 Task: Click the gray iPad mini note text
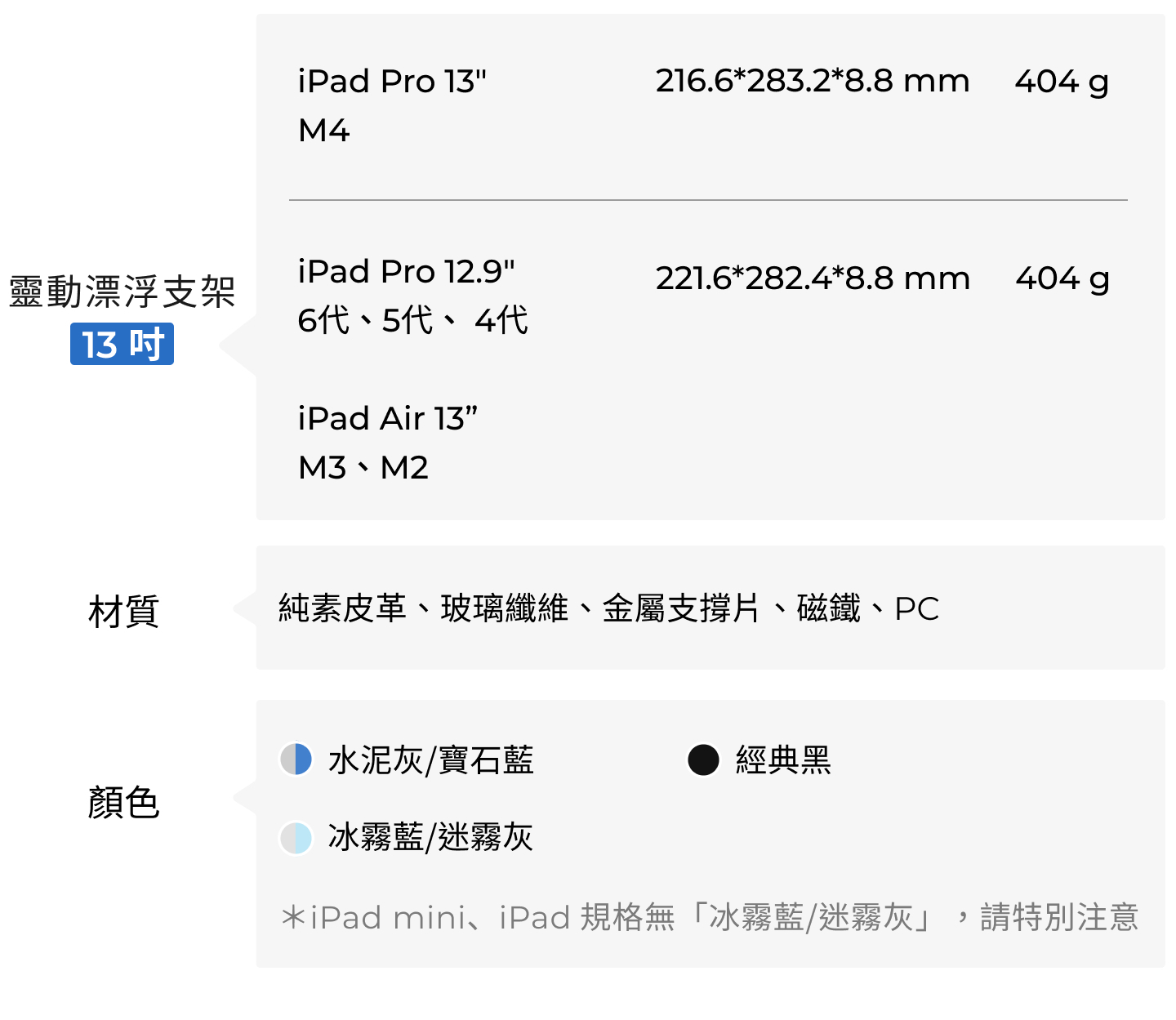coord(709,917)
